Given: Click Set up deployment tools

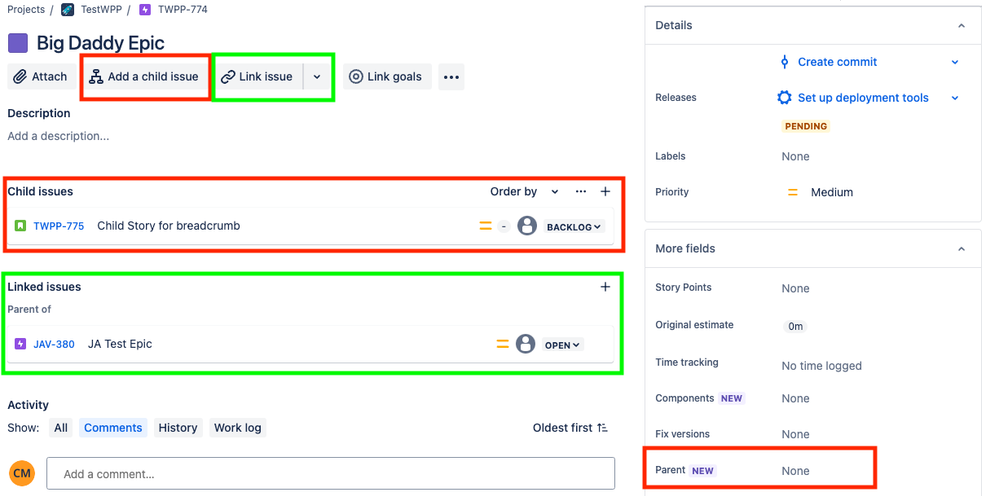Looking at the screenshot, I should (x=863, y=98).
